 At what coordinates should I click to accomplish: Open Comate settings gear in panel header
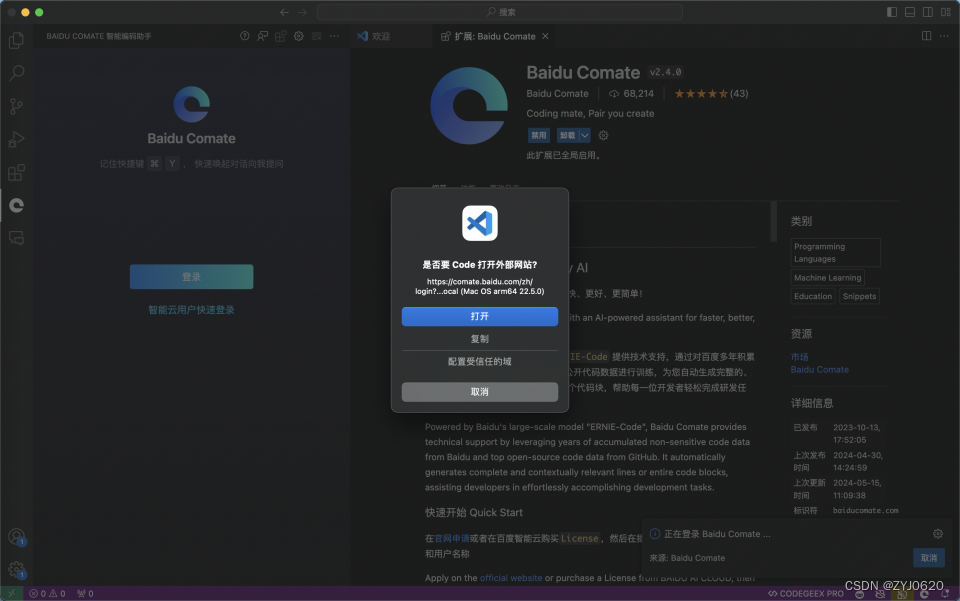[299, 36]
